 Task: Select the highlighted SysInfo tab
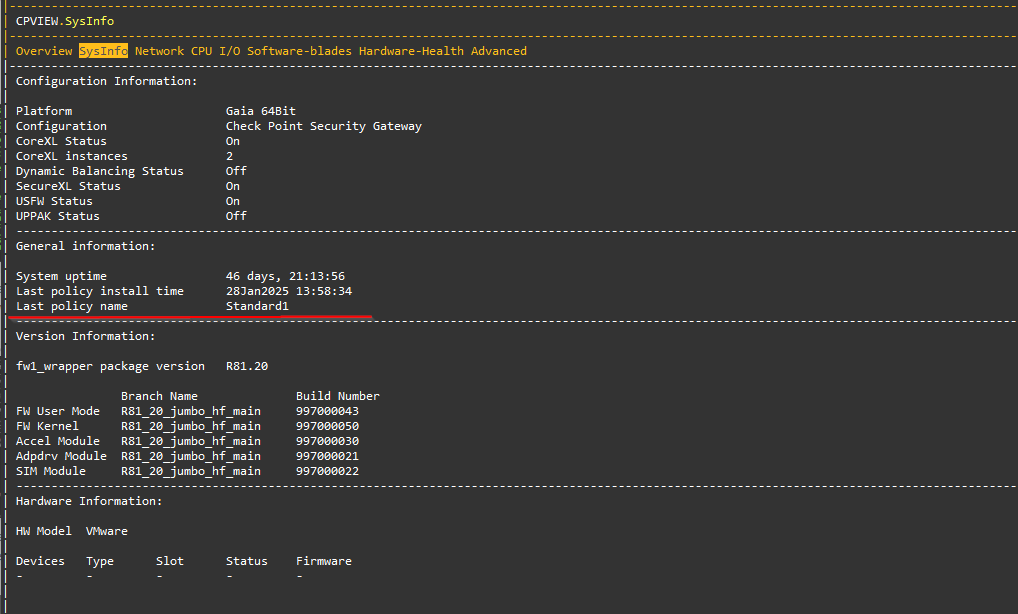pyautogui.click(x=103, y=50)
